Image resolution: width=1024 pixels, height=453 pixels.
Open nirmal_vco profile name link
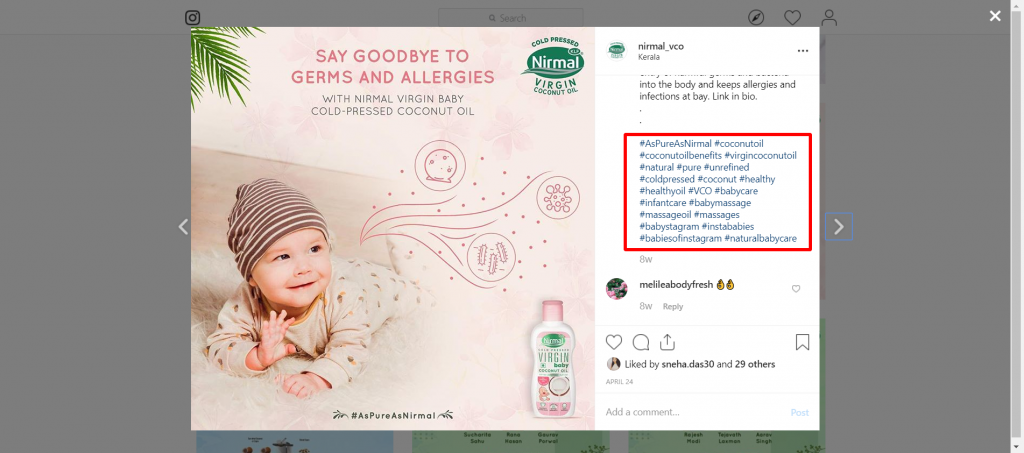[661, 46]
